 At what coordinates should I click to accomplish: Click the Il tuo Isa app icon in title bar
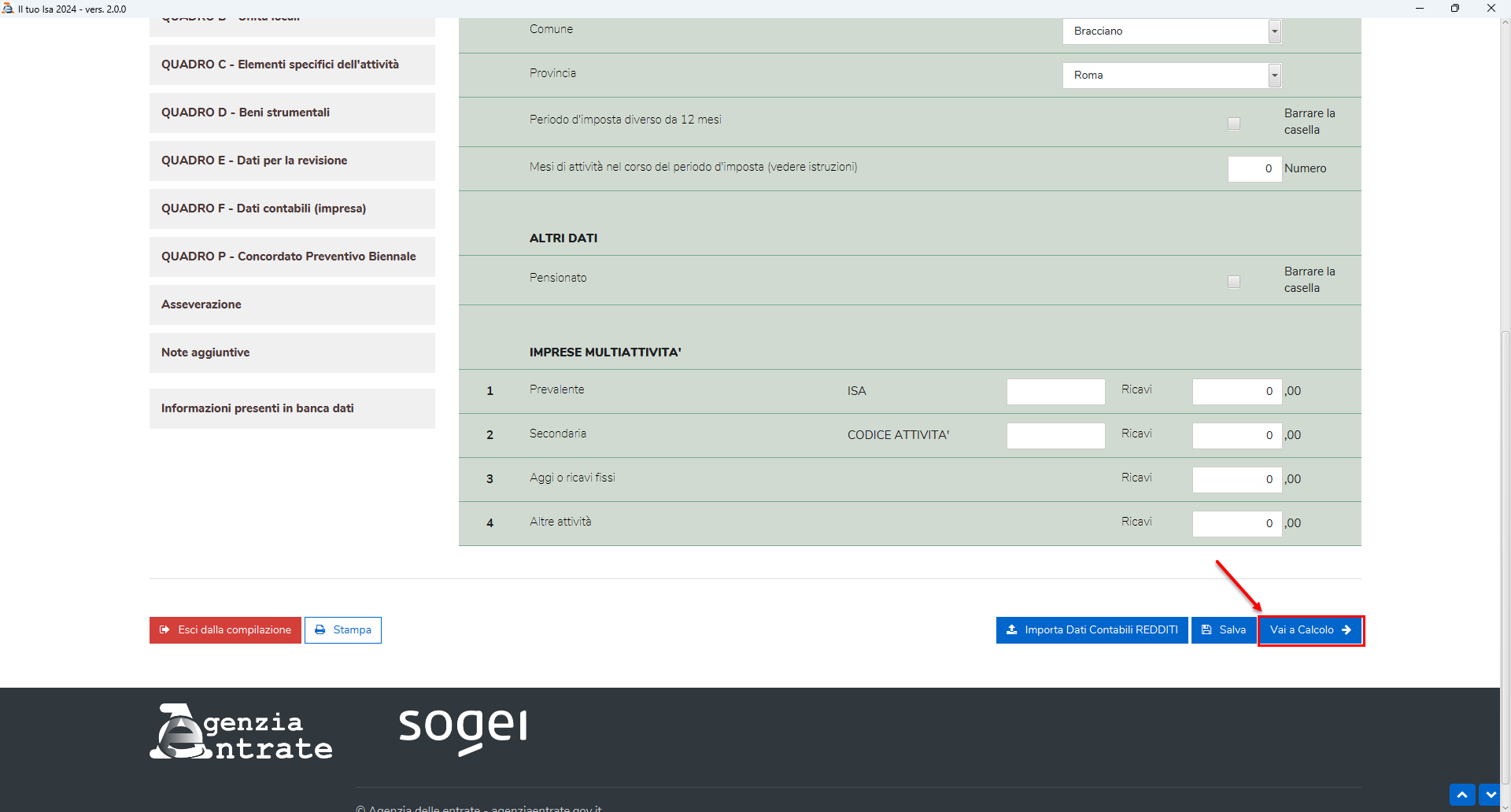click(8, 9)
